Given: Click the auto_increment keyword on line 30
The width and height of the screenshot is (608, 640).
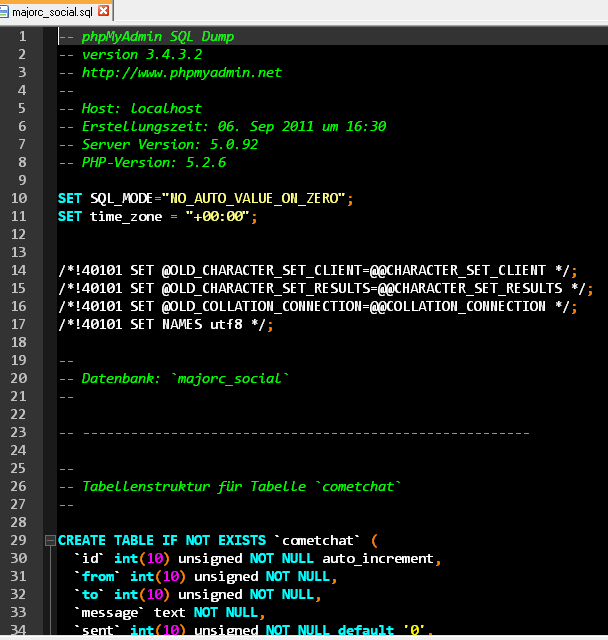Looking at the screenshot, I should [378, 559].
